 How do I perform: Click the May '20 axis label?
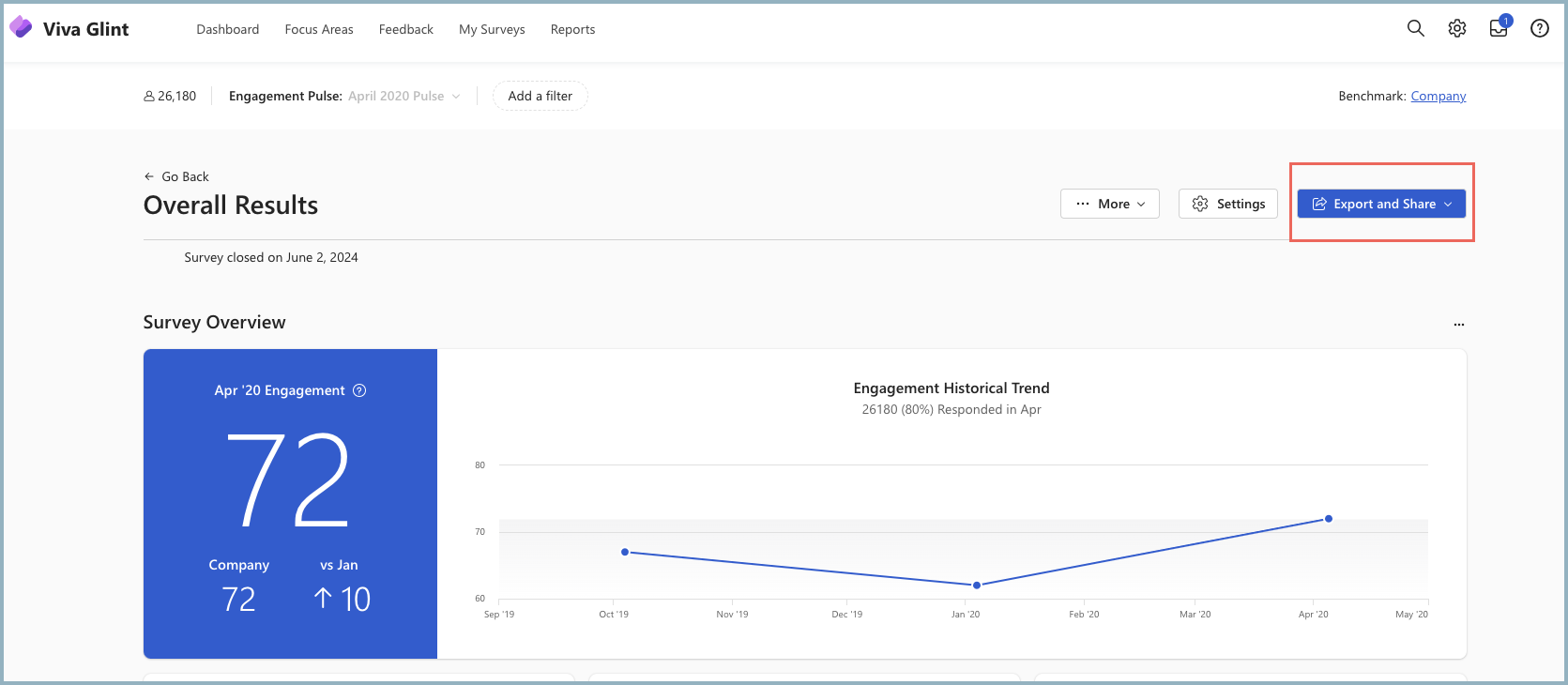(x=1412, y=615)
